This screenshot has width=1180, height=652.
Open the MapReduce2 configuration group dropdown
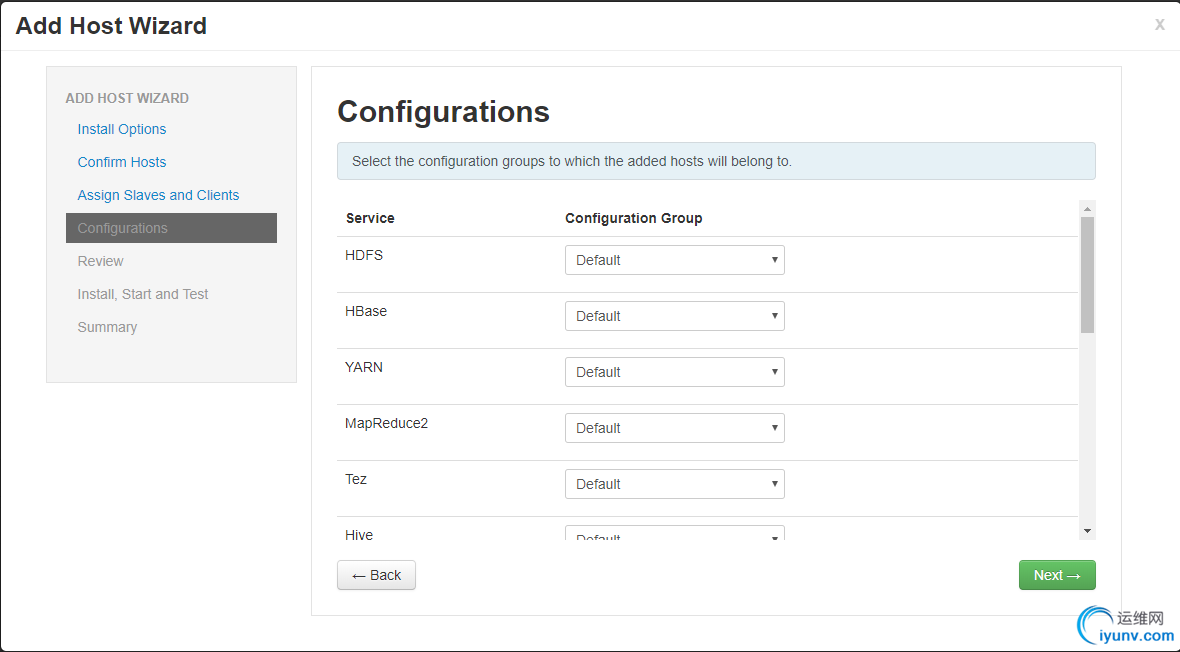tap(674, 428)
